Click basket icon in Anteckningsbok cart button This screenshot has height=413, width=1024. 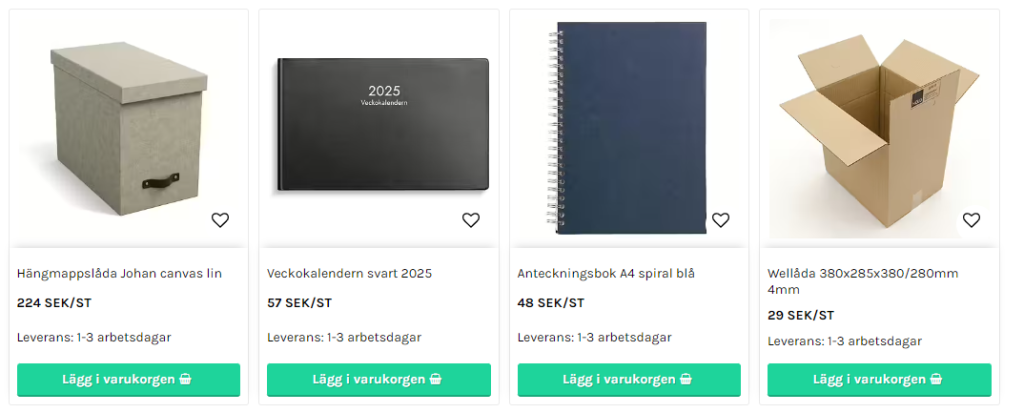[x=686, y=379]
